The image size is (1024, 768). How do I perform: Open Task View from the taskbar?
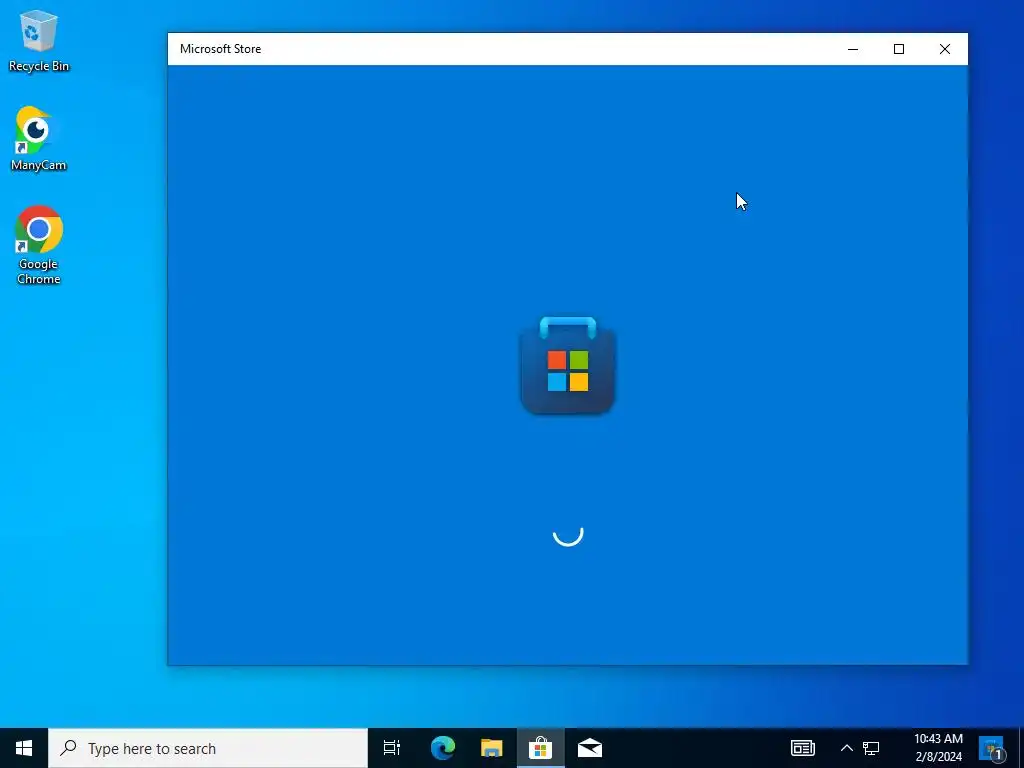(392, 748)
